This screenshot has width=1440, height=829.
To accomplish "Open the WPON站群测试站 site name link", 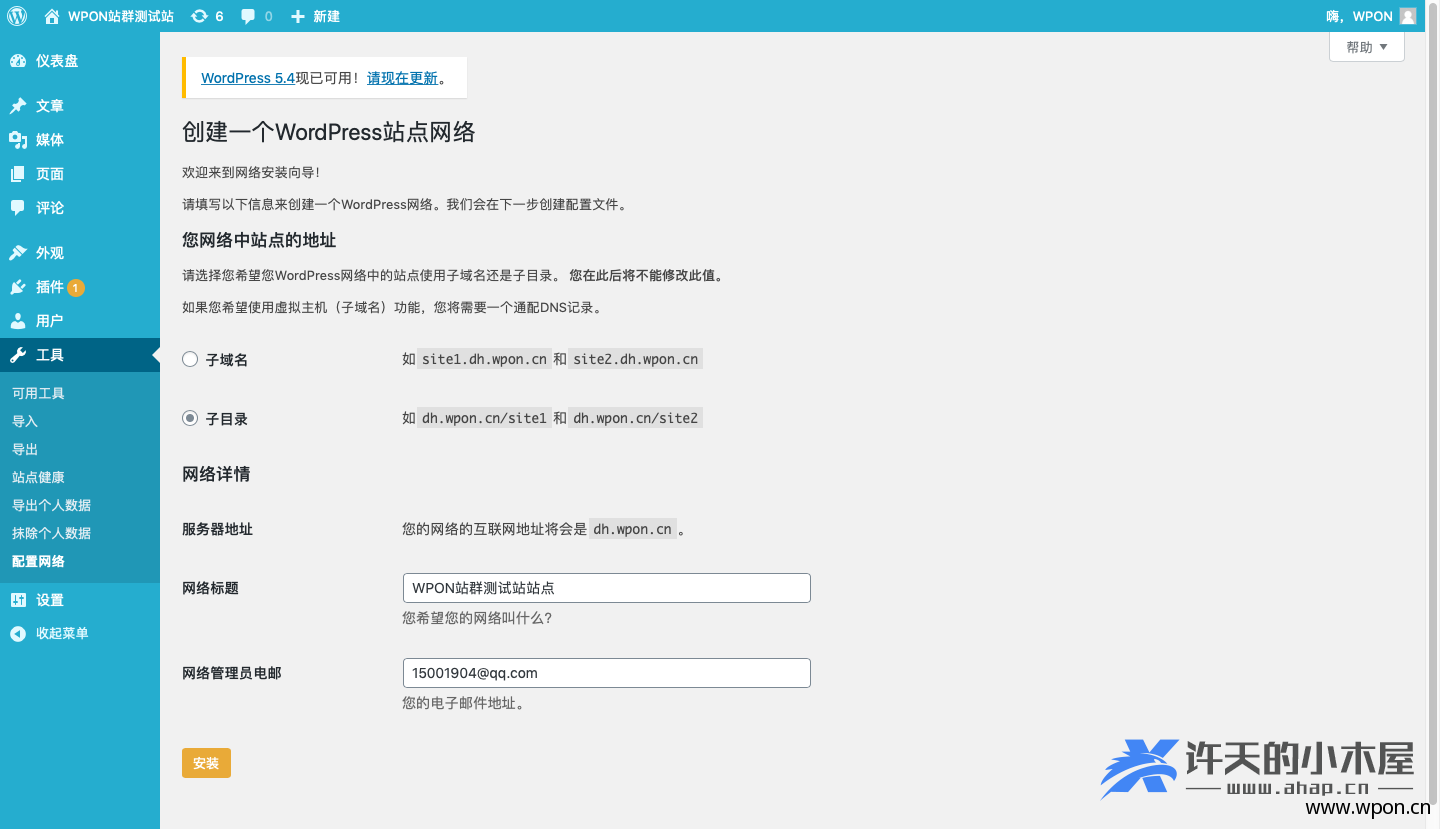I will [121, 16].
